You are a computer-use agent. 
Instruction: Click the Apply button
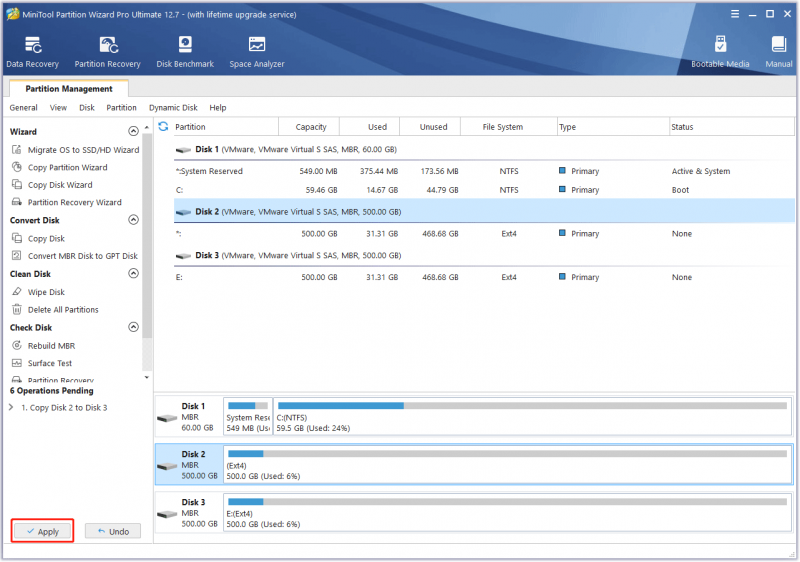coord(43,531)
